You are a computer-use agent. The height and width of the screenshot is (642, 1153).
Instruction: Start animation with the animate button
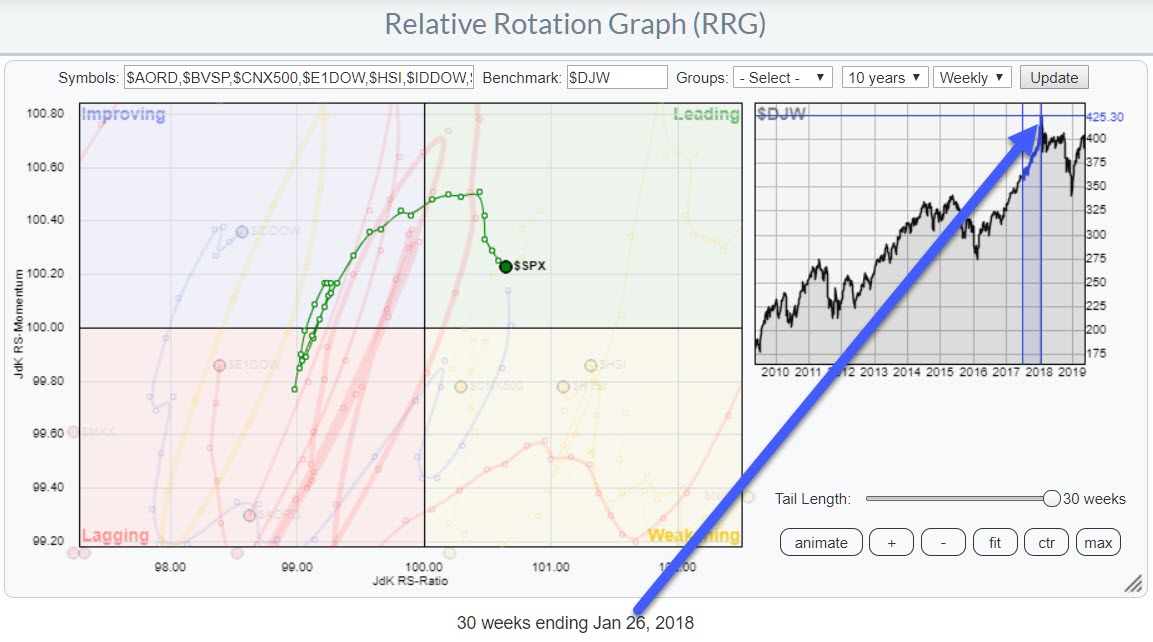pos(820,543)
